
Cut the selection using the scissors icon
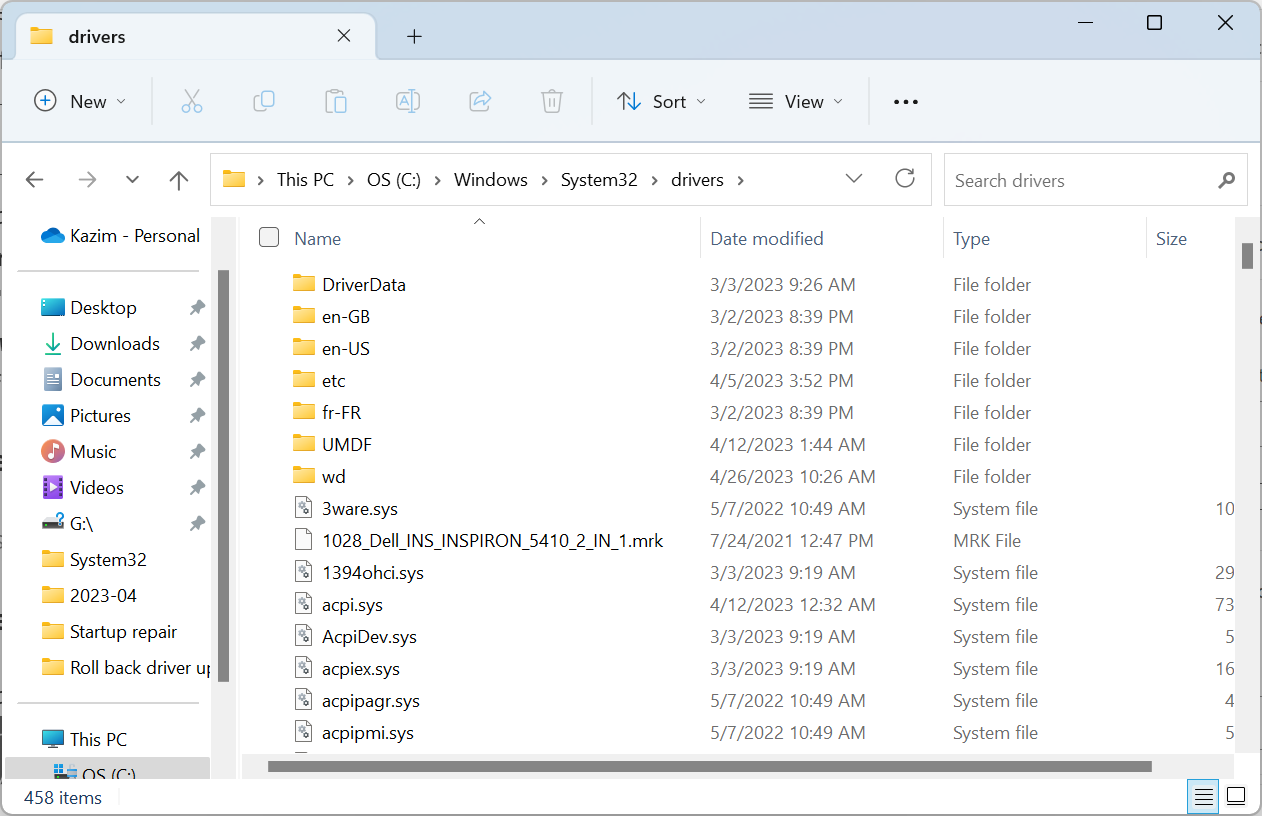(192, 101)
